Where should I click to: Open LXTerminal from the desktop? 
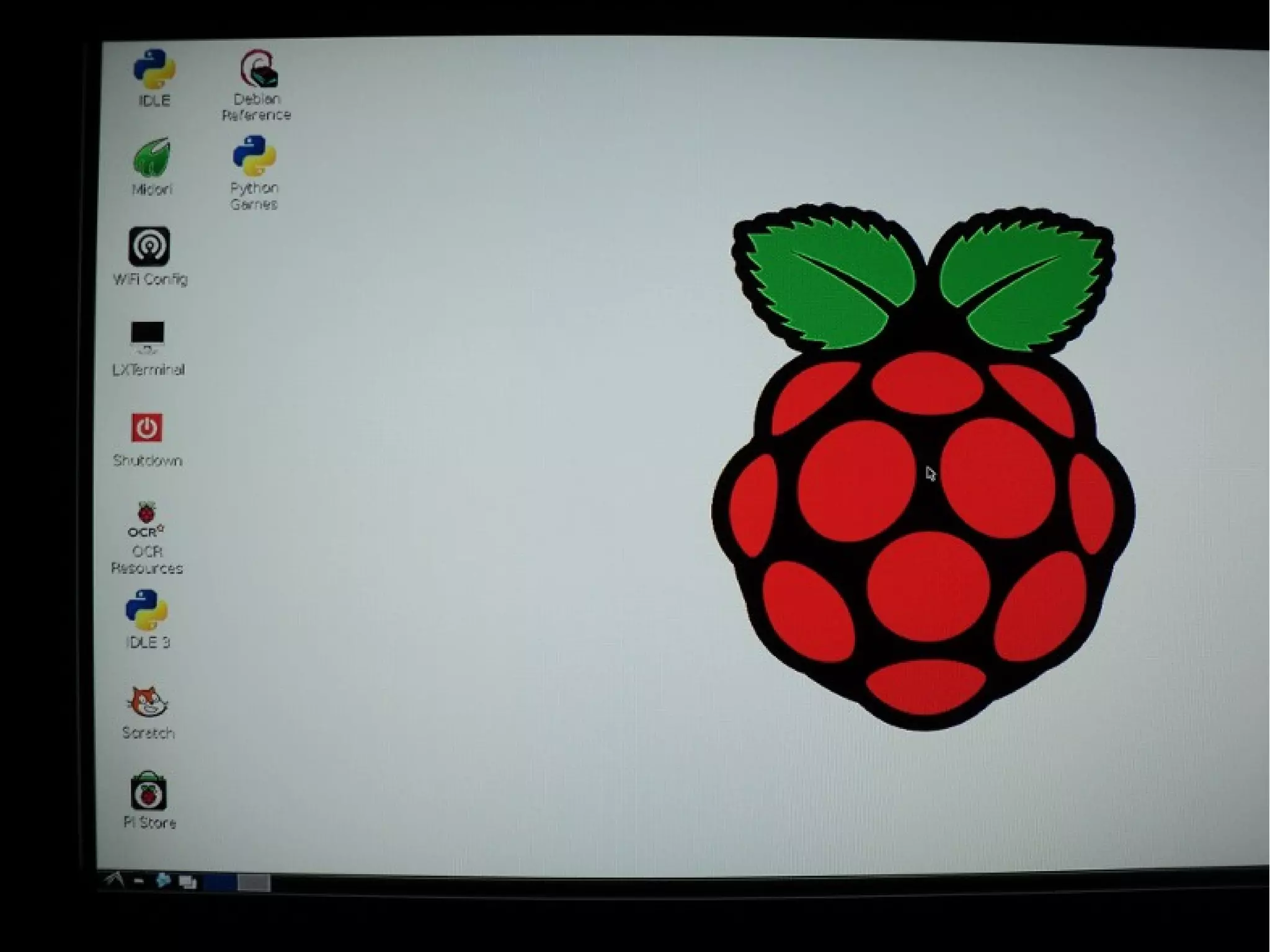point(148,336)
